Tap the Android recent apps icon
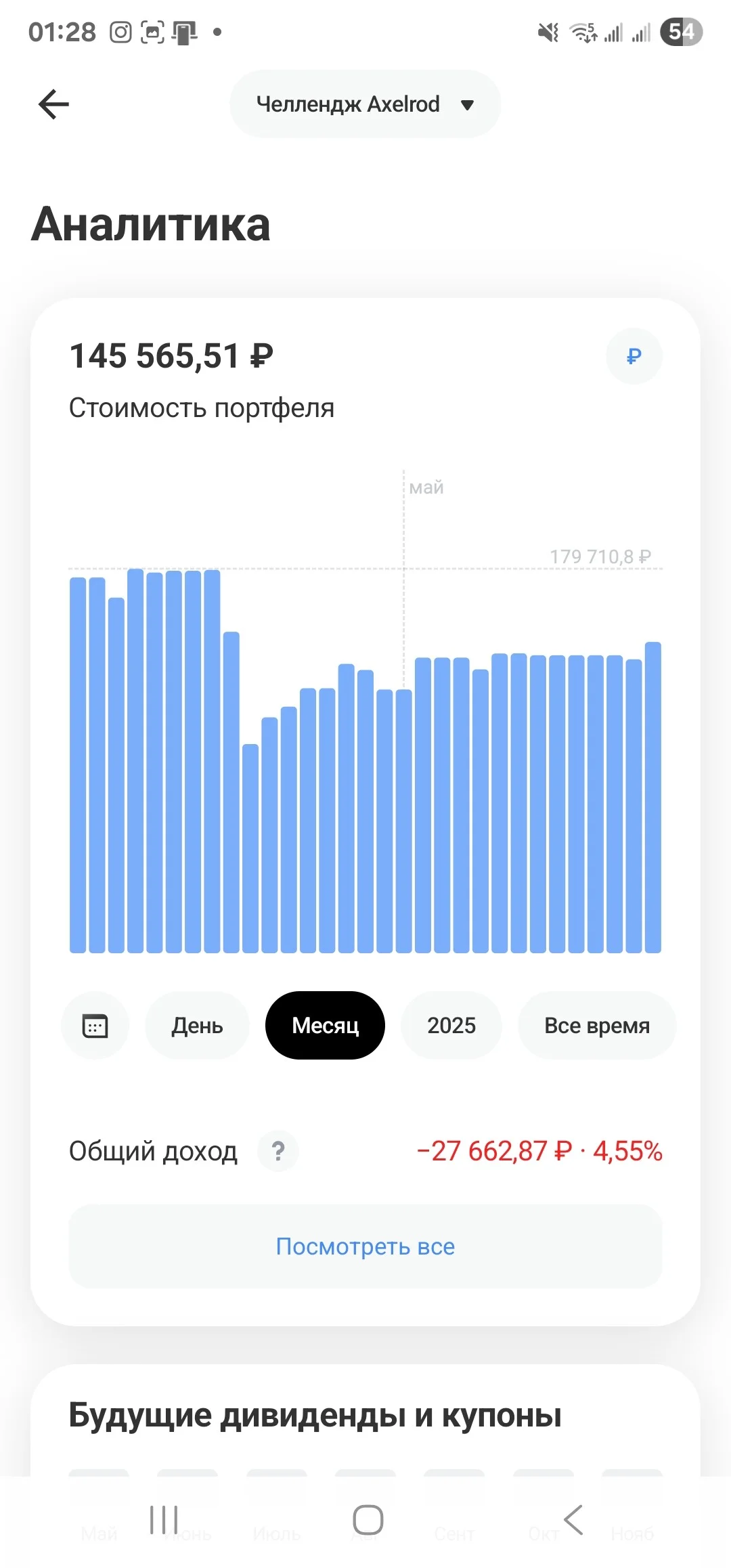This screenshot has height=1568, width=731. click(164, 1520)
